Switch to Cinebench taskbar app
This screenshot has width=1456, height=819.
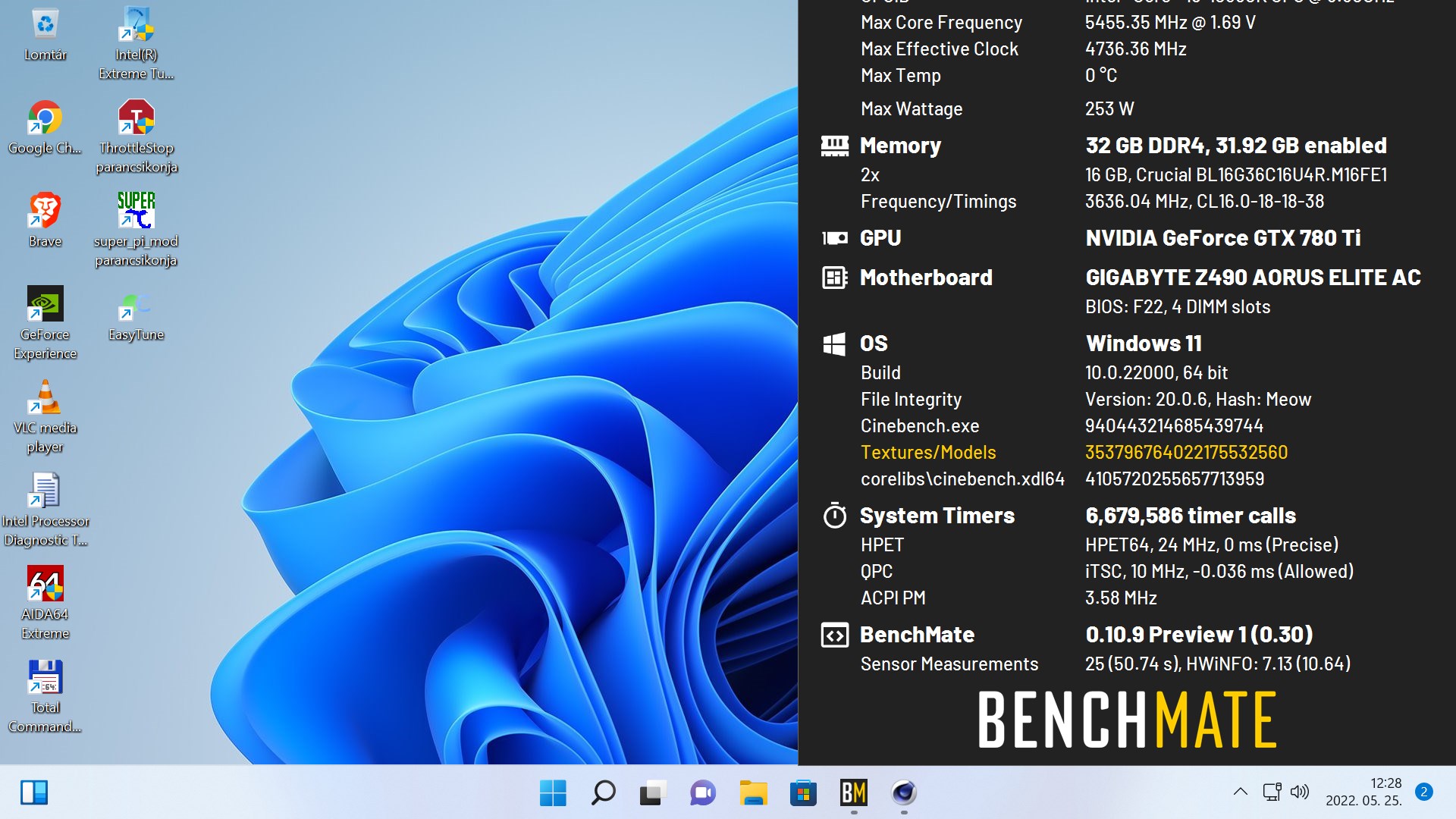tap(903, 792)
